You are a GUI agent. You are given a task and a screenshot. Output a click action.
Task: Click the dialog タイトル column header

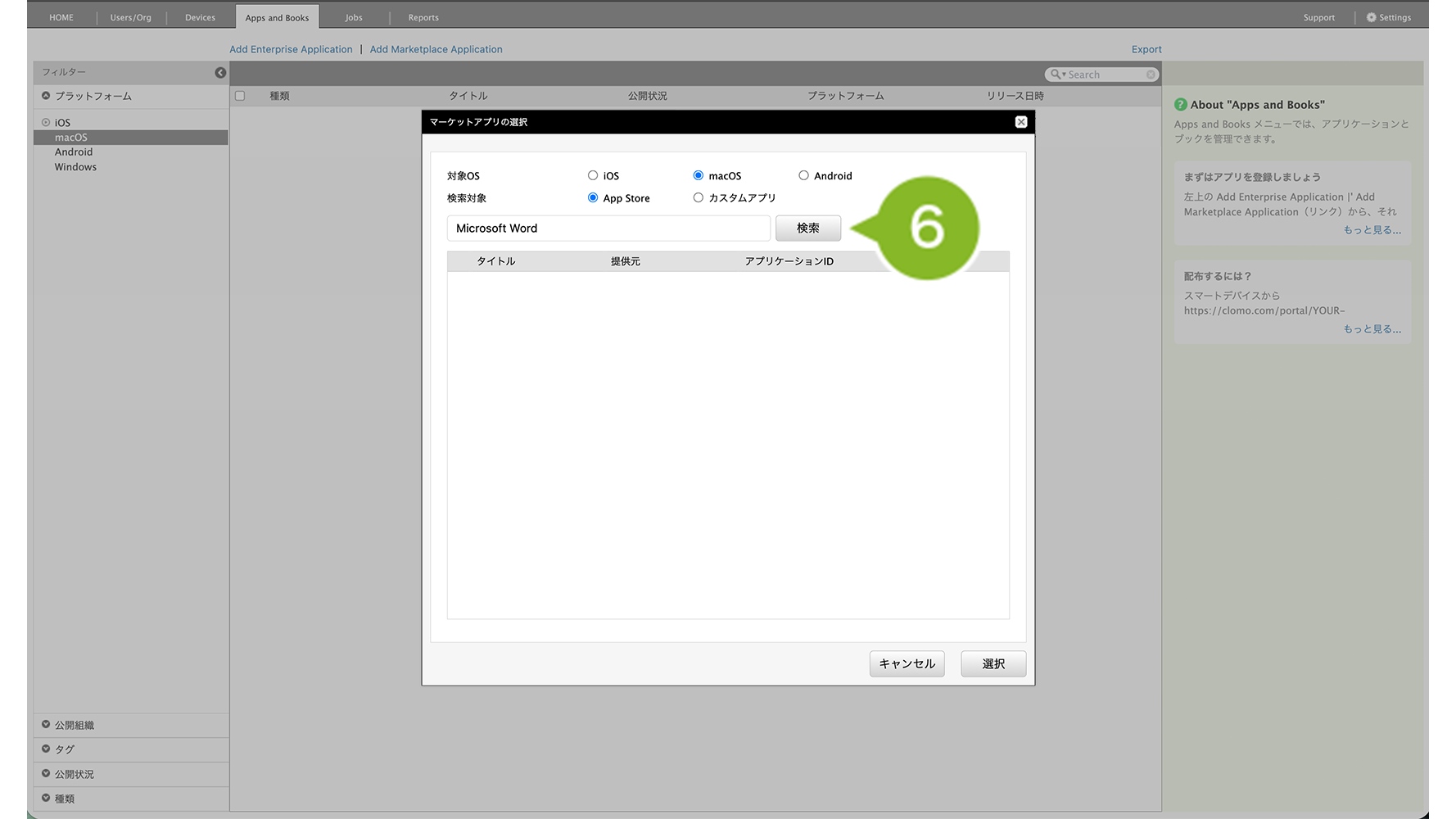tap(495, 261)
